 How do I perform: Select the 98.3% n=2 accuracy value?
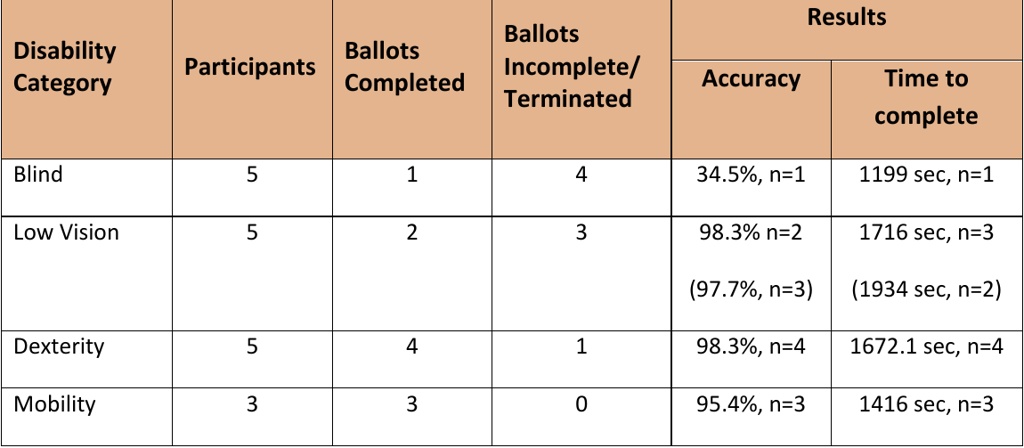[x=751, y=233]
